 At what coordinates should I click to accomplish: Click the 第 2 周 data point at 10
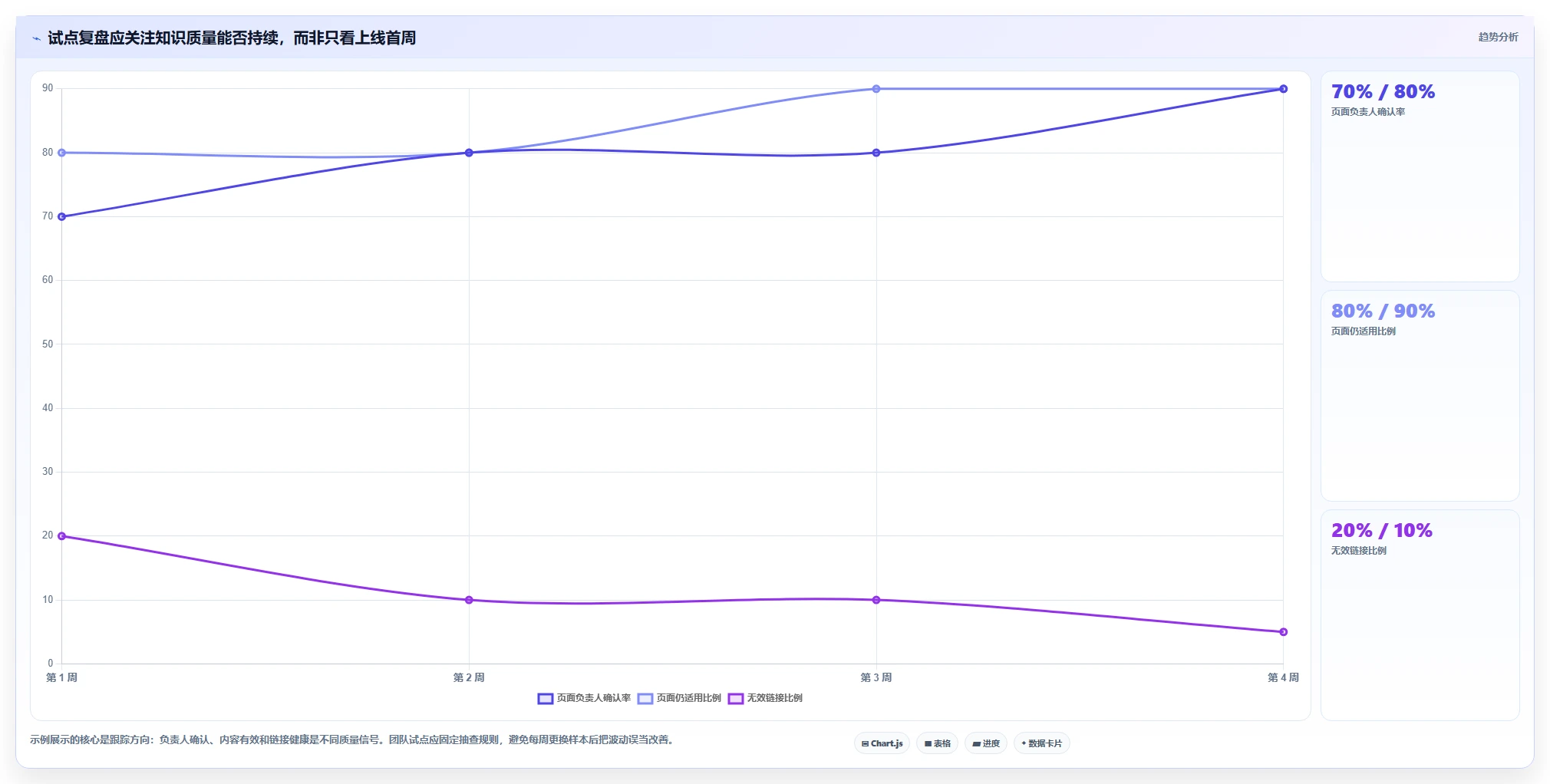pyautogui.click(x=469, y=600)
